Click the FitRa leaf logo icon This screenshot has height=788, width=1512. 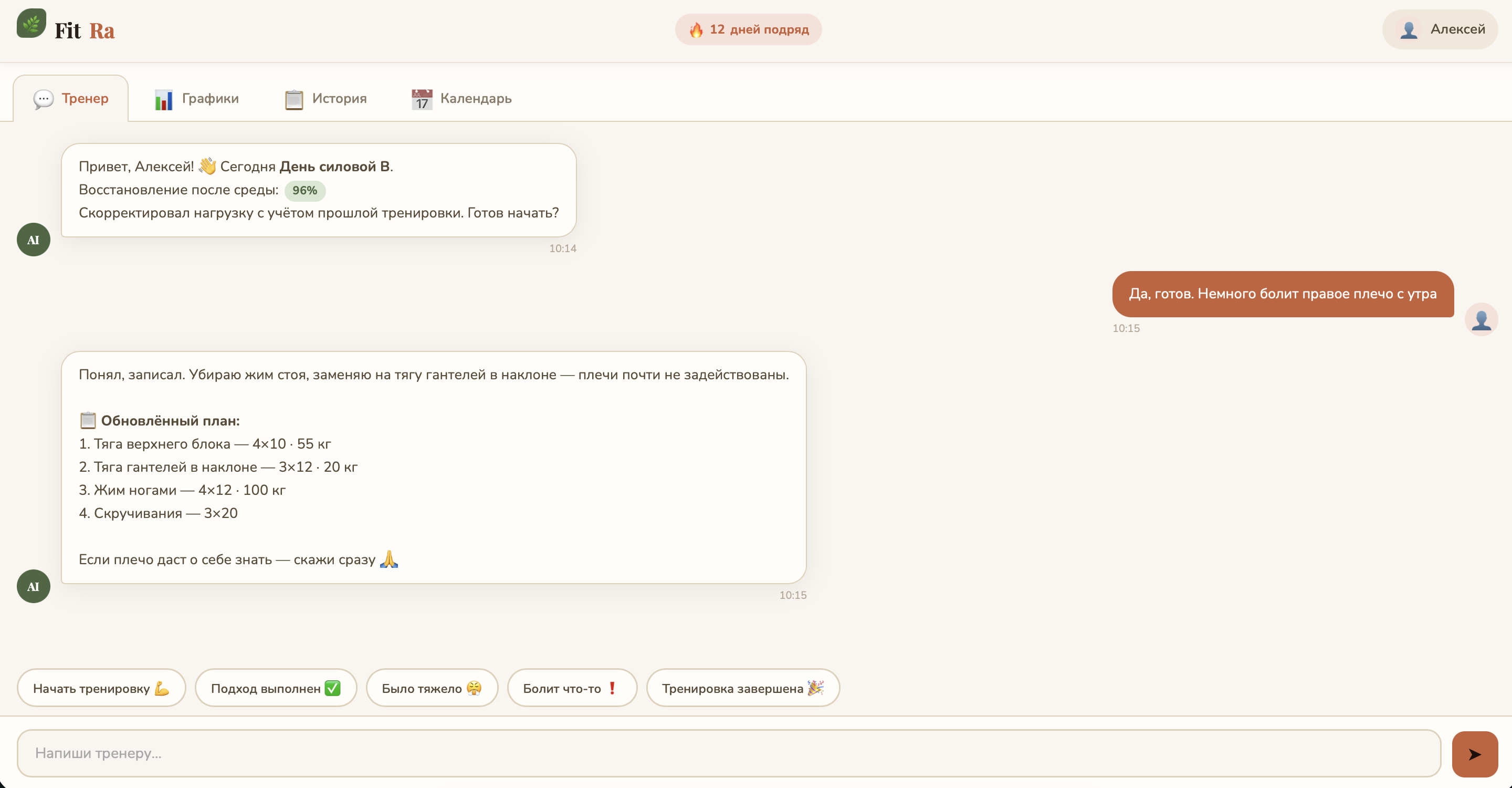click(31, 23)
